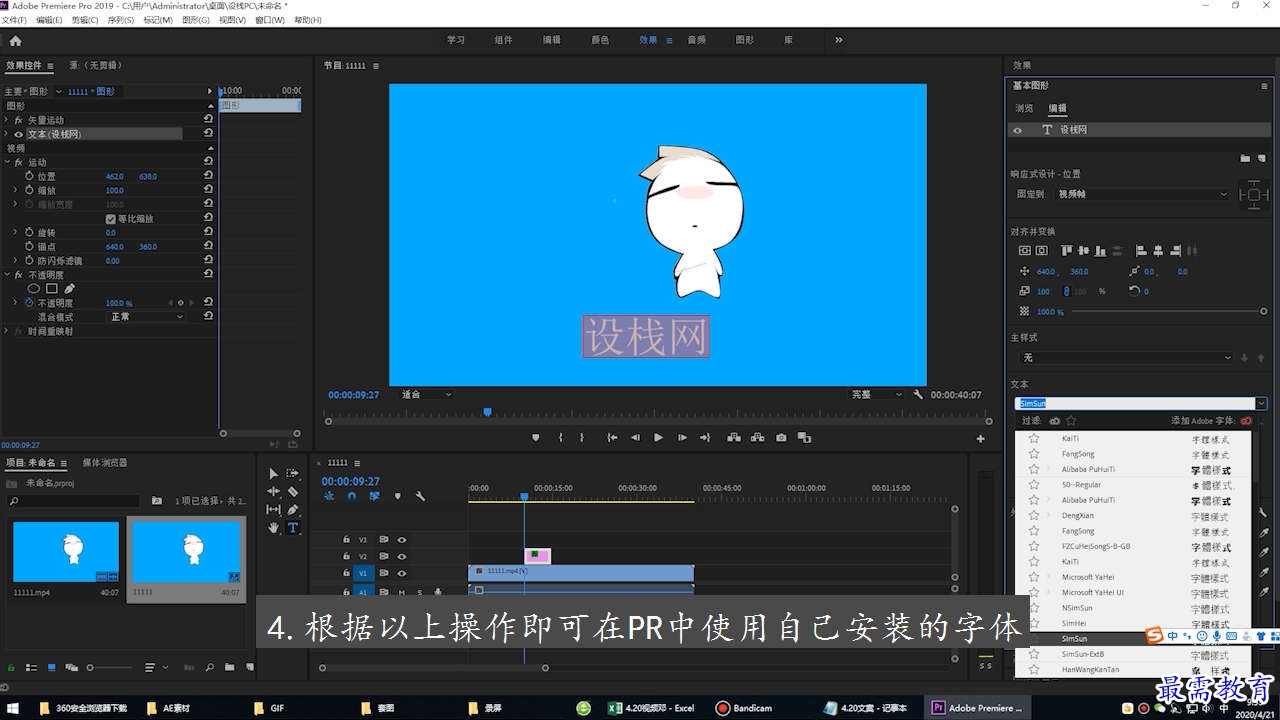1280x720 pixels.
Task: Create an ellipse mask under Opacity
Action: [33, 289]
